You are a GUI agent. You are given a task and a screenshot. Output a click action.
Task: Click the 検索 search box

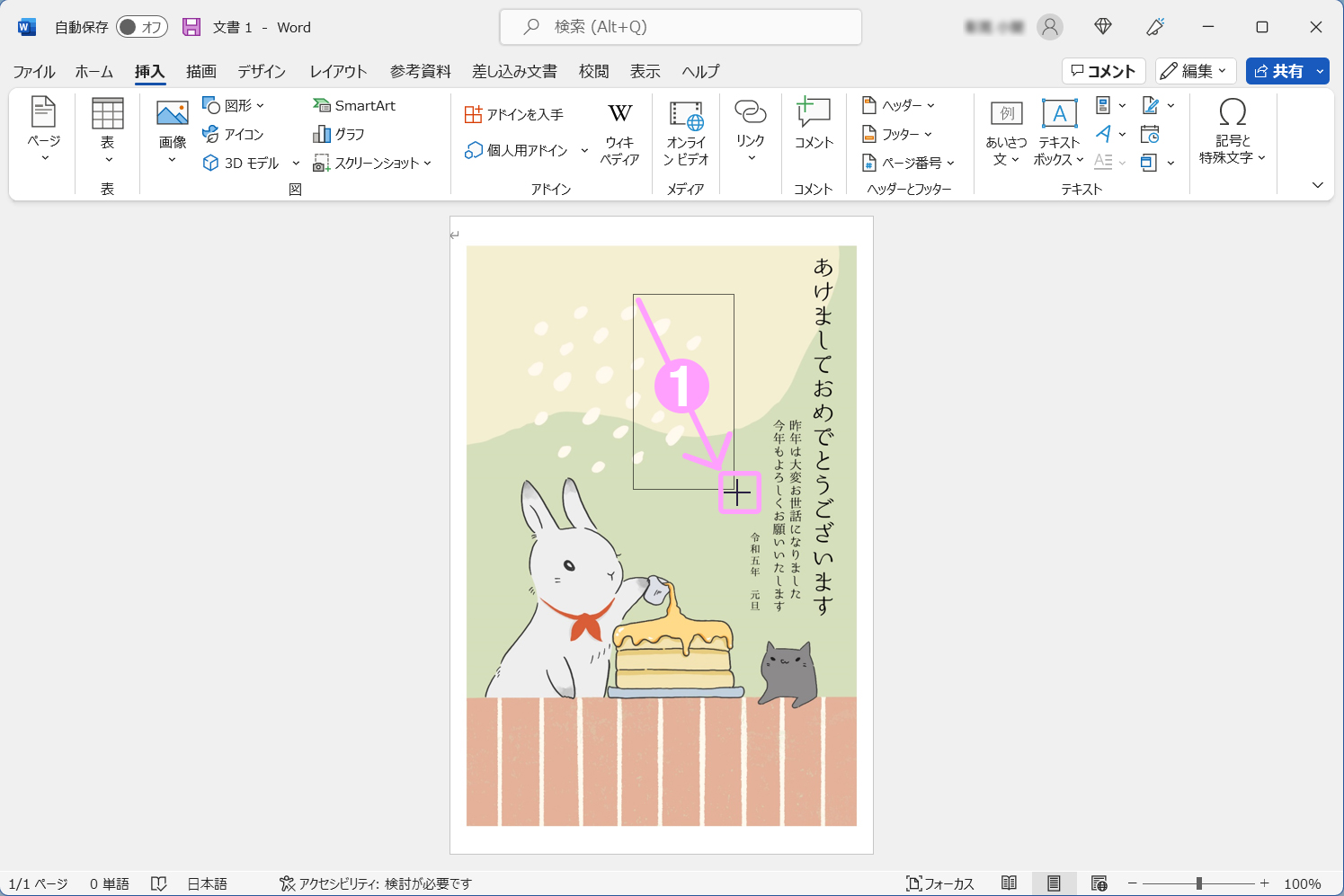[681, 27]
